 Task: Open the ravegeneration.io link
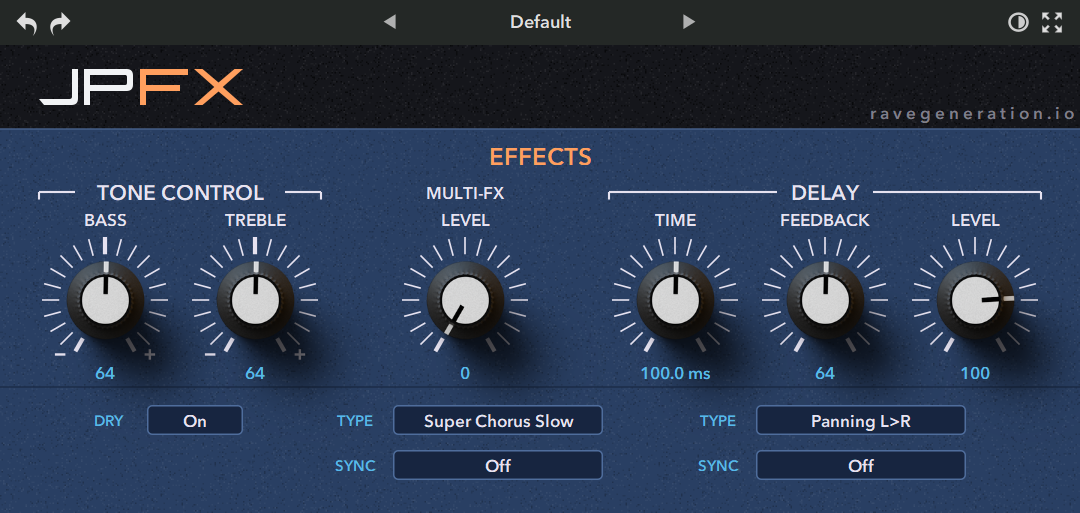(972, 114)
